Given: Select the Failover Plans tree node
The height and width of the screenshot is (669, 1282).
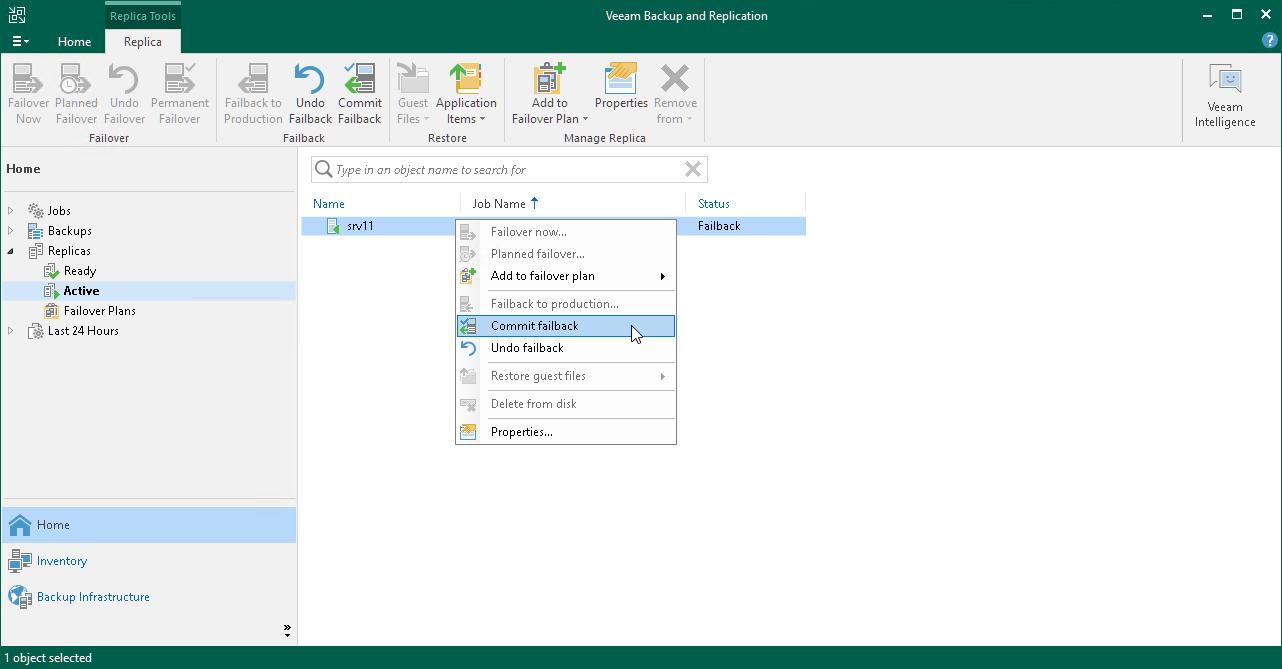Looking at the screenshot, I should tap(99, 311).
